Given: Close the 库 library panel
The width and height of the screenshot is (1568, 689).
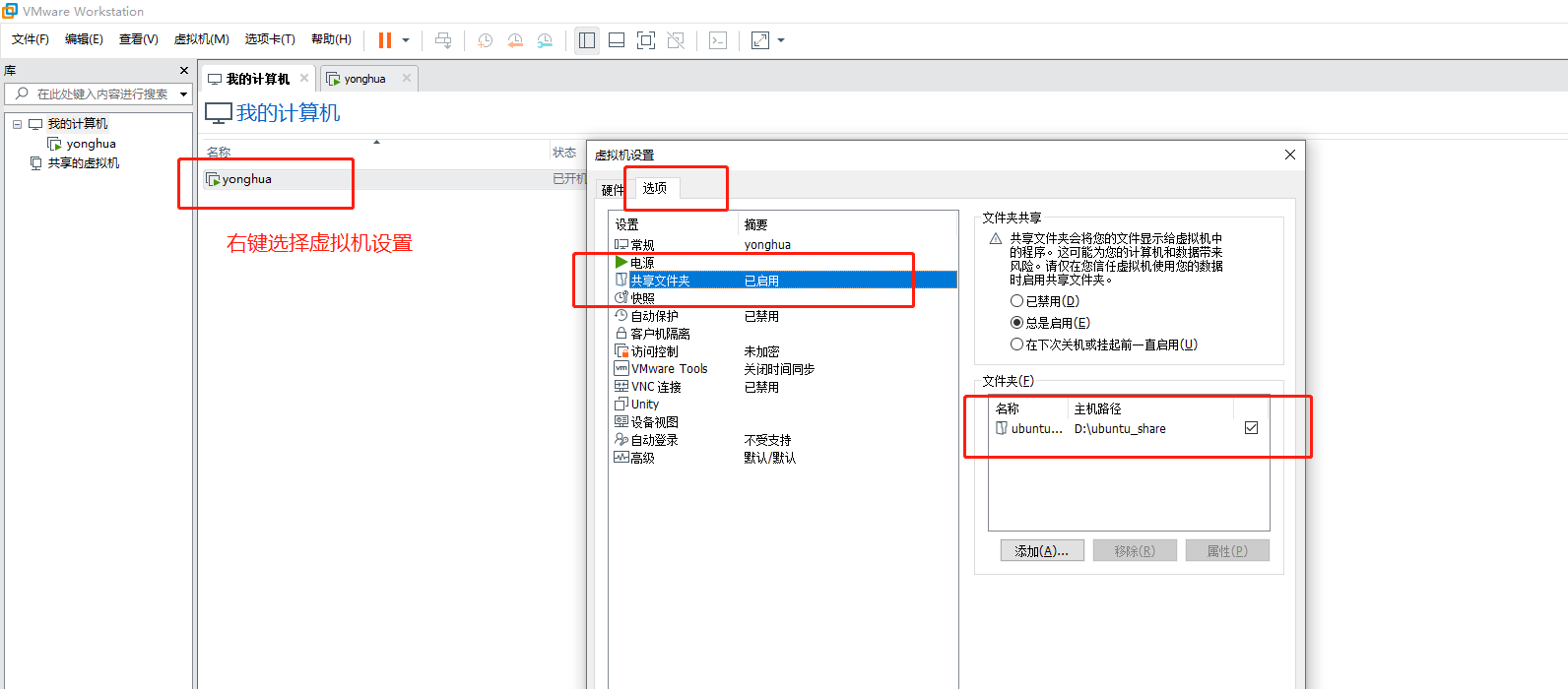Looking at the screenshot, I should point(184,71).
